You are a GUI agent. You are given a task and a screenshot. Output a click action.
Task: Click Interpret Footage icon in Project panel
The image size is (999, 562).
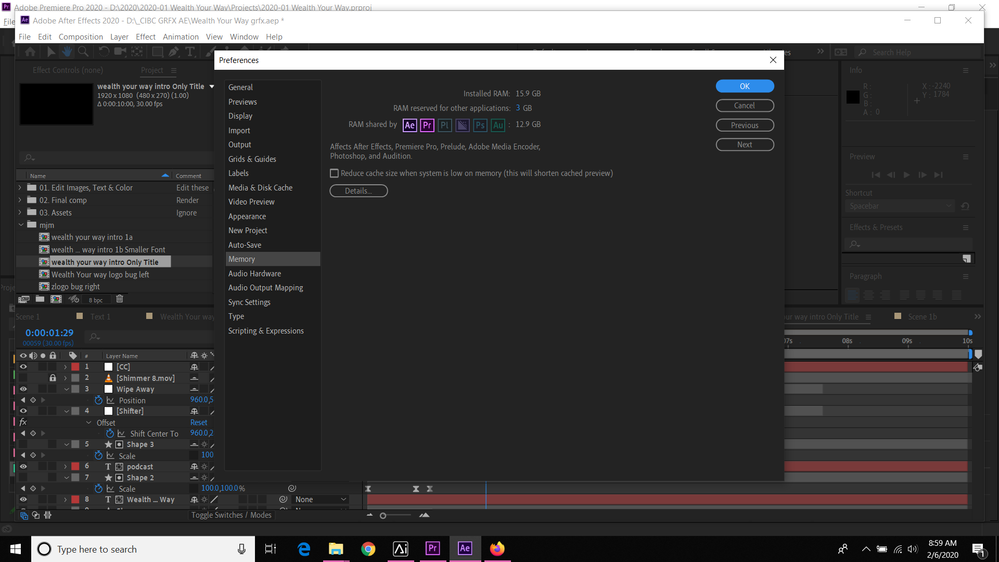[x=24, y=299]
